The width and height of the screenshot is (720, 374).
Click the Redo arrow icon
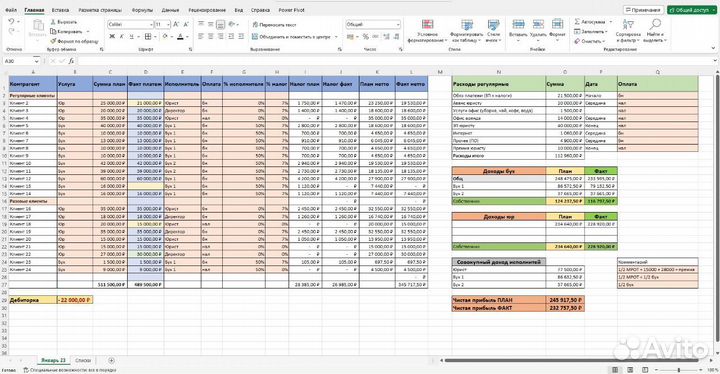(11, 32)
